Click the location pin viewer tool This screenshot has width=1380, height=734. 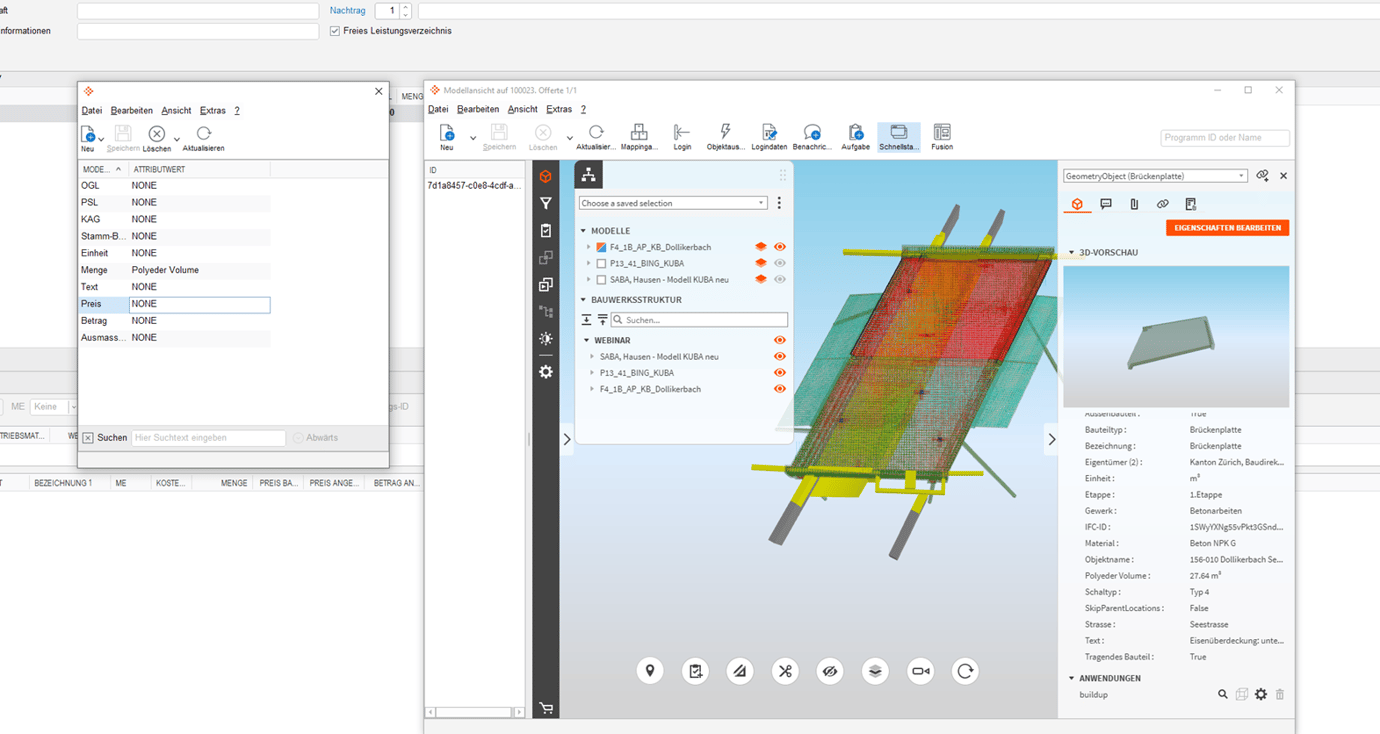[x=650, y=671]
